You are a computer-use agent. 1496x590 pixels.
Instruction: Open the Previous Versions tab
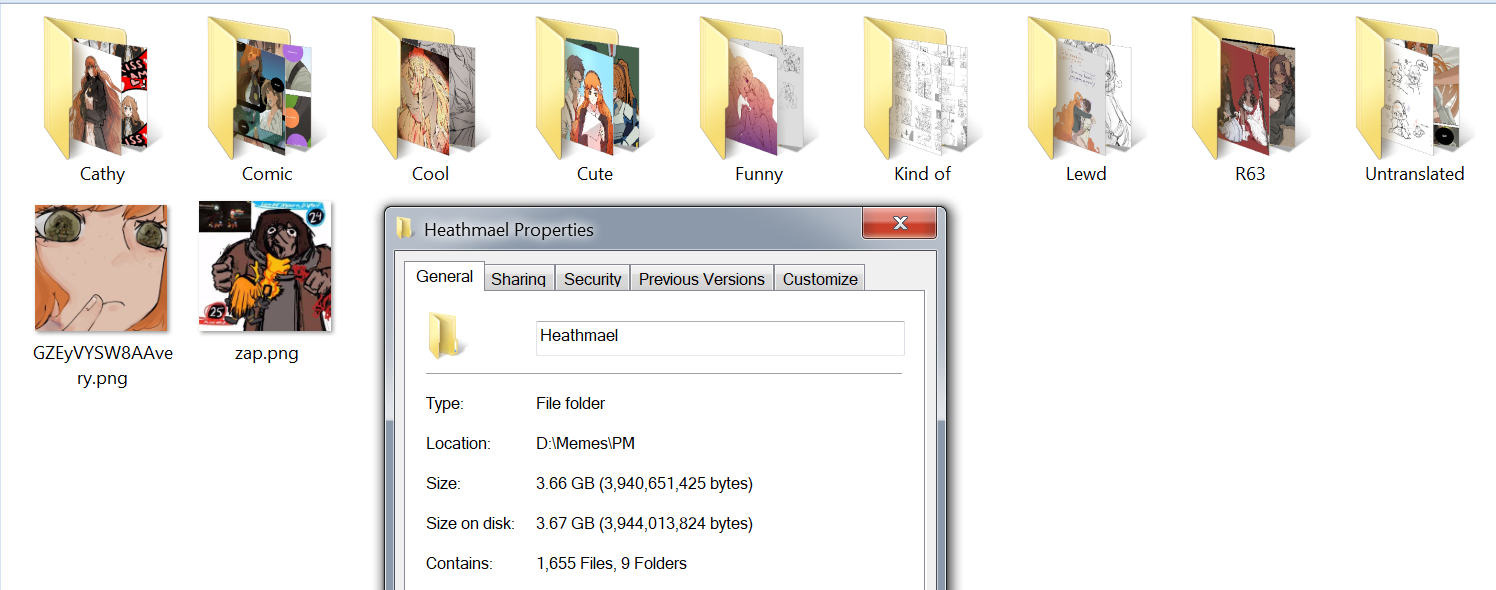click(x=702, y=279)
